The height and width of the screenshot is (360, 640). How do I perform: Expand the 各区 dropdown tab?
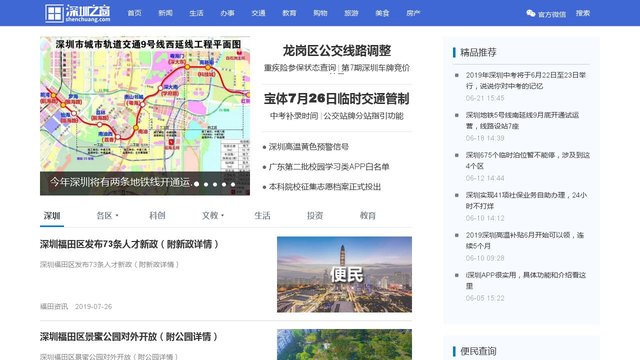107,216
